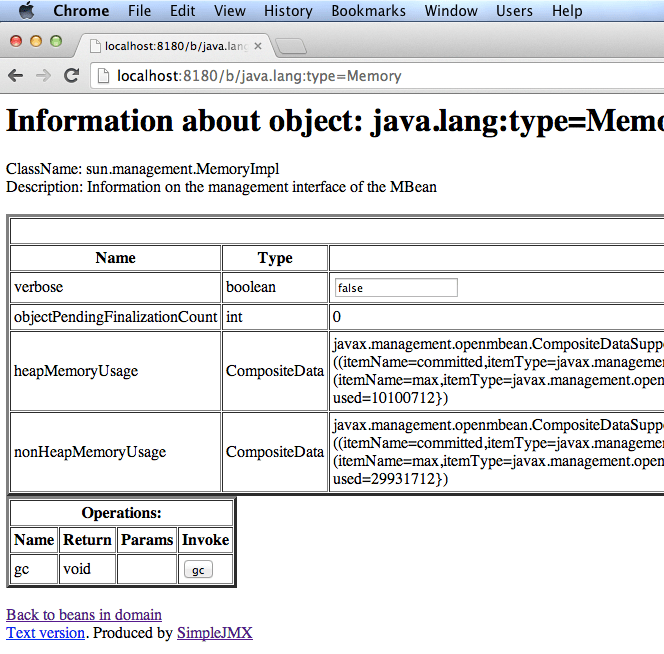Click the heapMemoryUsage name cell

pyautogui.click(x=115, y=371)
